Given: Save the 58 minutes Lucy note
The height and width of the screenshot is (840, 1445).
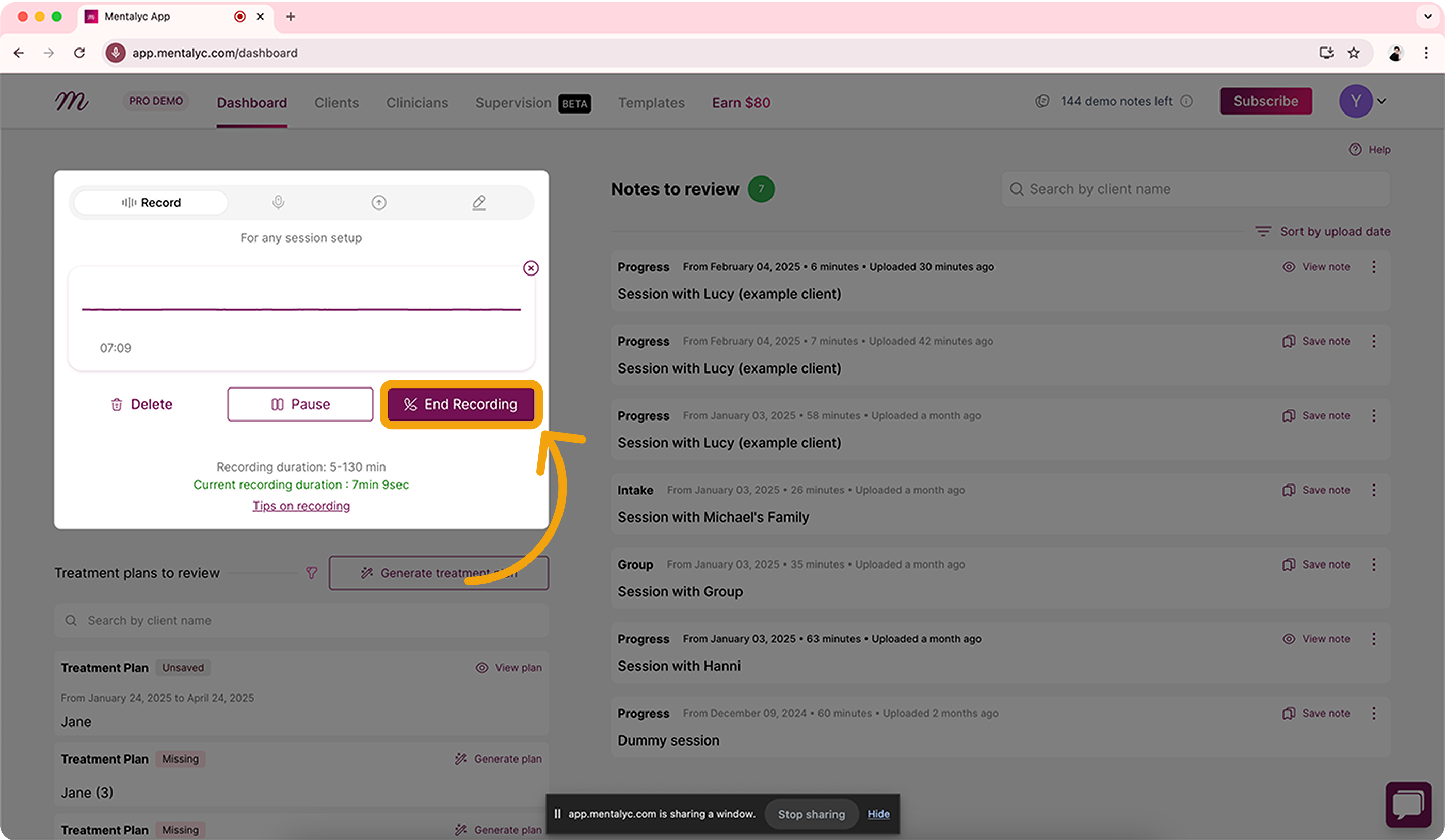Looking at the screenshot, I should pyautogui.click(x=1316, y=416).
